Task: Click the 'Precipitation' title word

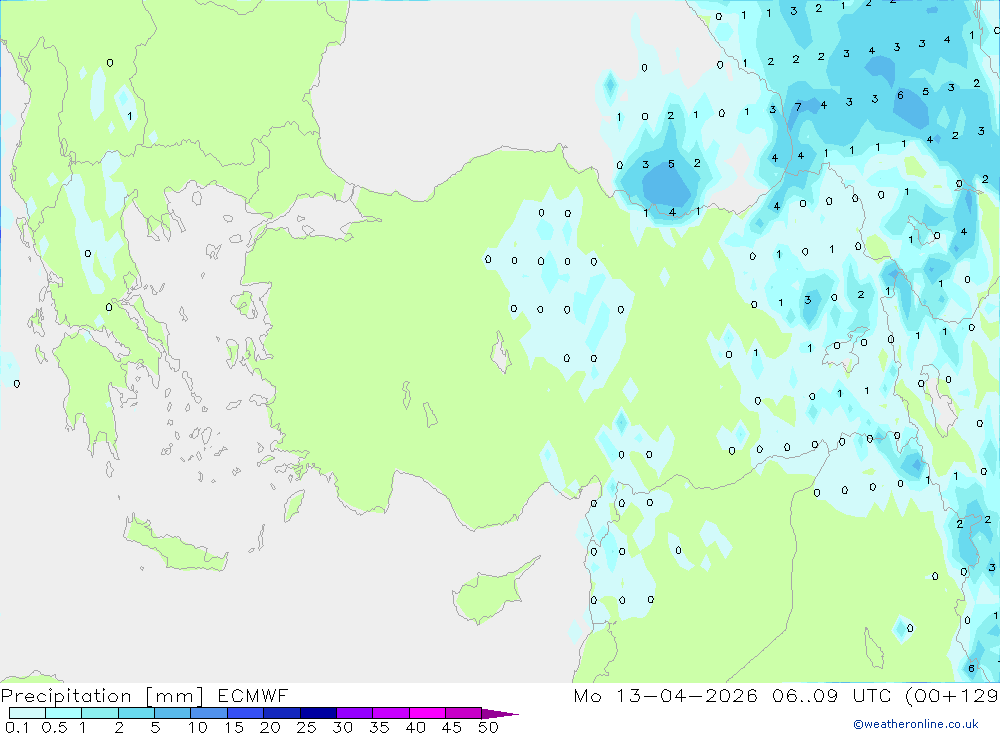Action: pos(66,696)
